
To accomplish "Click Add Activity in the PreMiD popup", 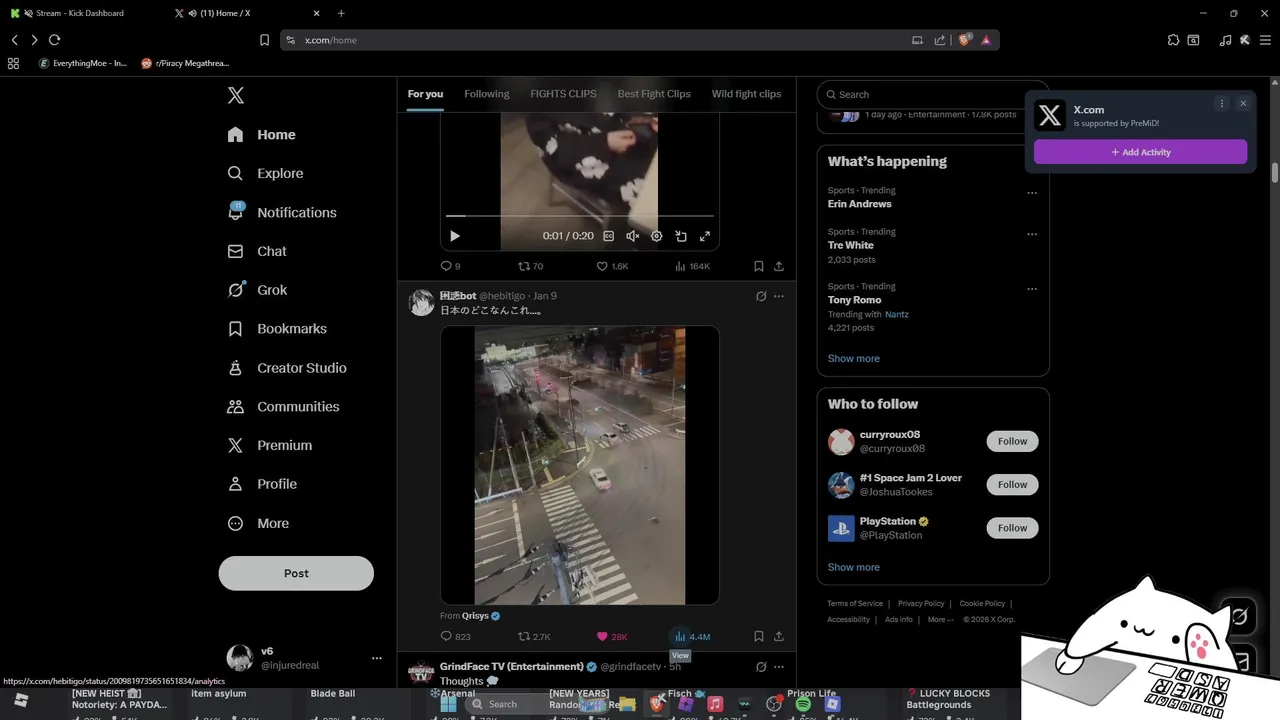I will click(x=1140, y=152).
